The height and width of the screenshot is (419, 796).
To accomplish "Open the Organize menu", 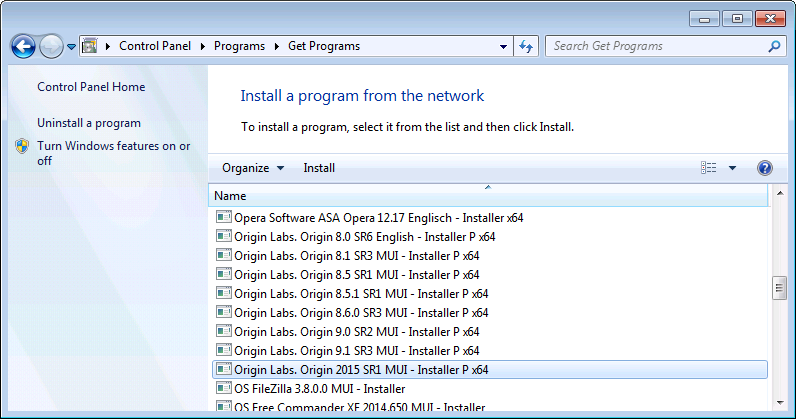I will (x=253, y=168).
